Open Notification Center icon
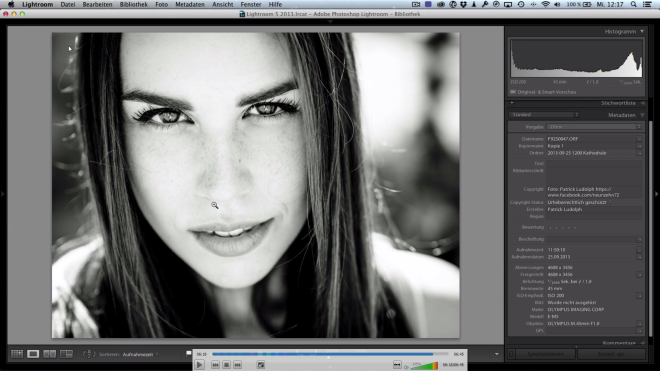660x371 pixels. pyautogui.click(x=647, y=4)
